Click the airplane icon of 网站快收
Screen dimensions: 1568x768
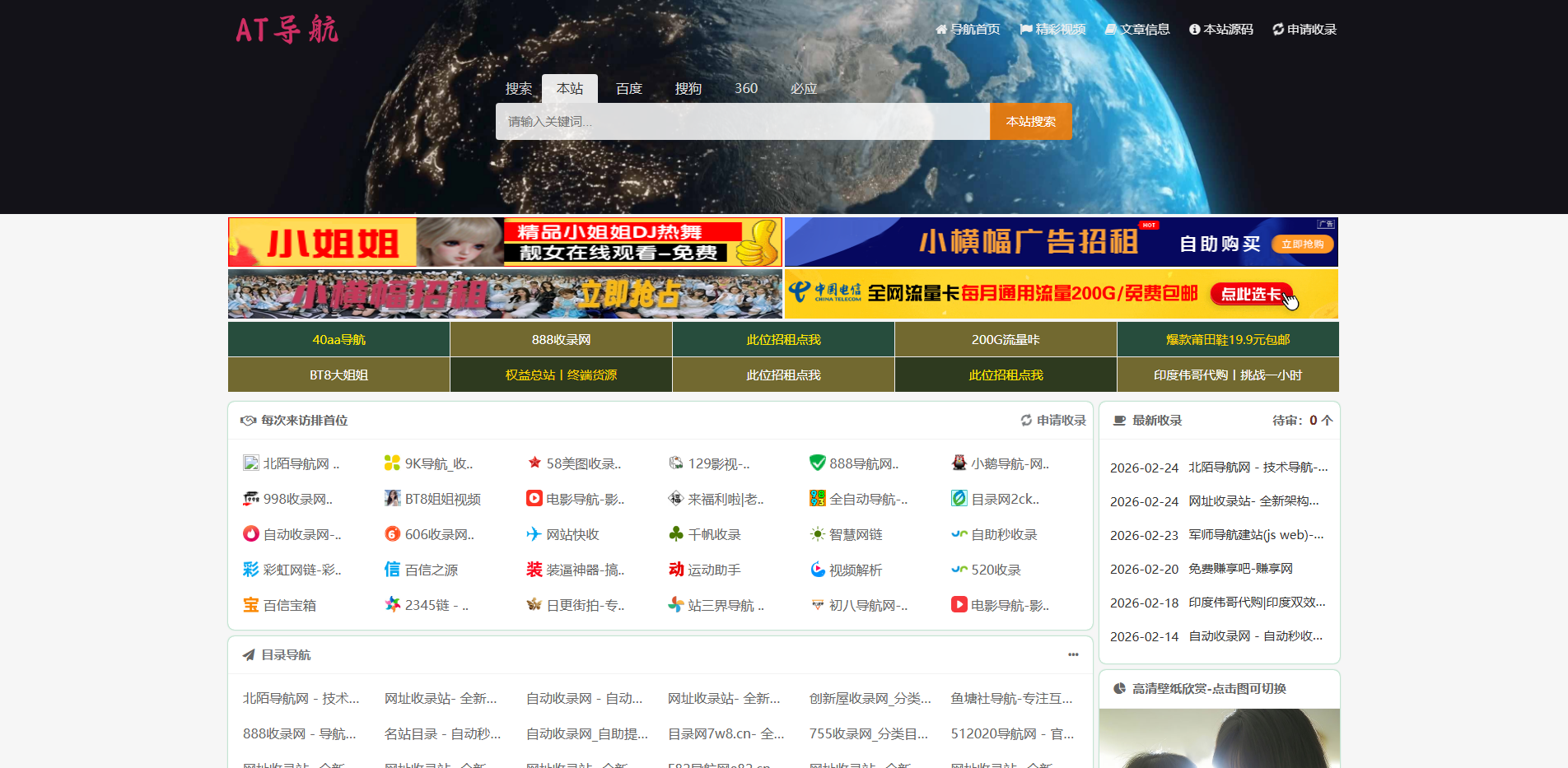click(x=534, y=533)
